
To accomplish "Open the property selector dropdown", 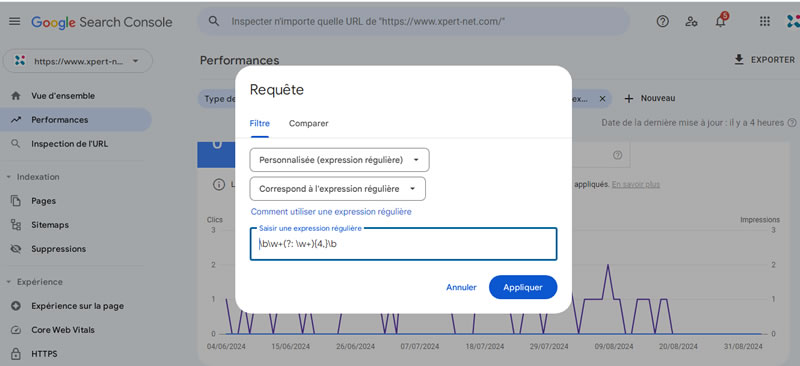I will (x=78, y=61).
